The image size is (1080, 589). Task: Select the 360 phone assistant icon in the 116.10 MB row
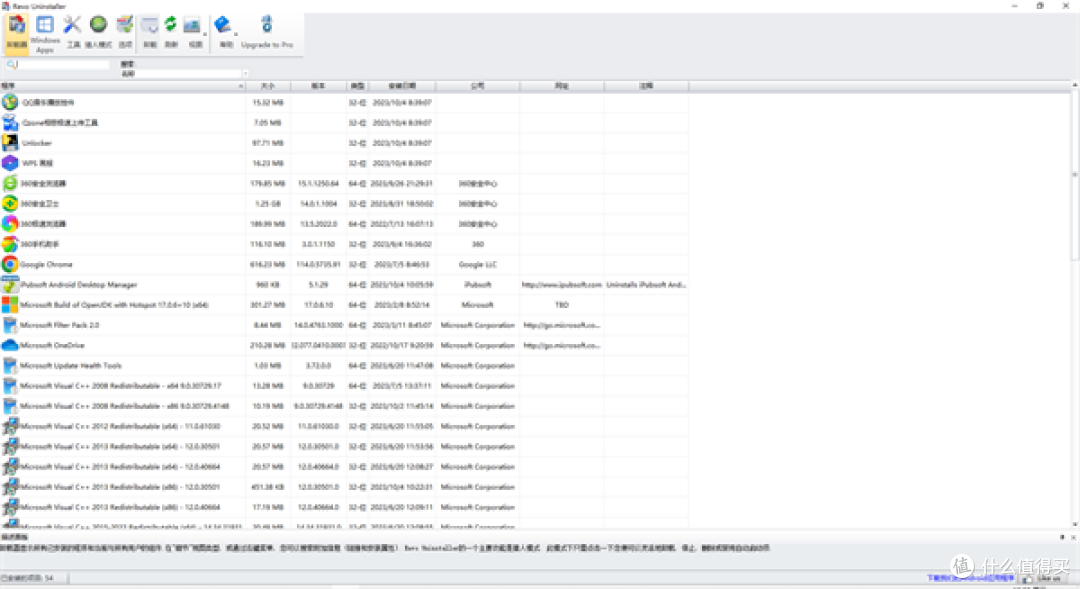[x=10, y=244]
